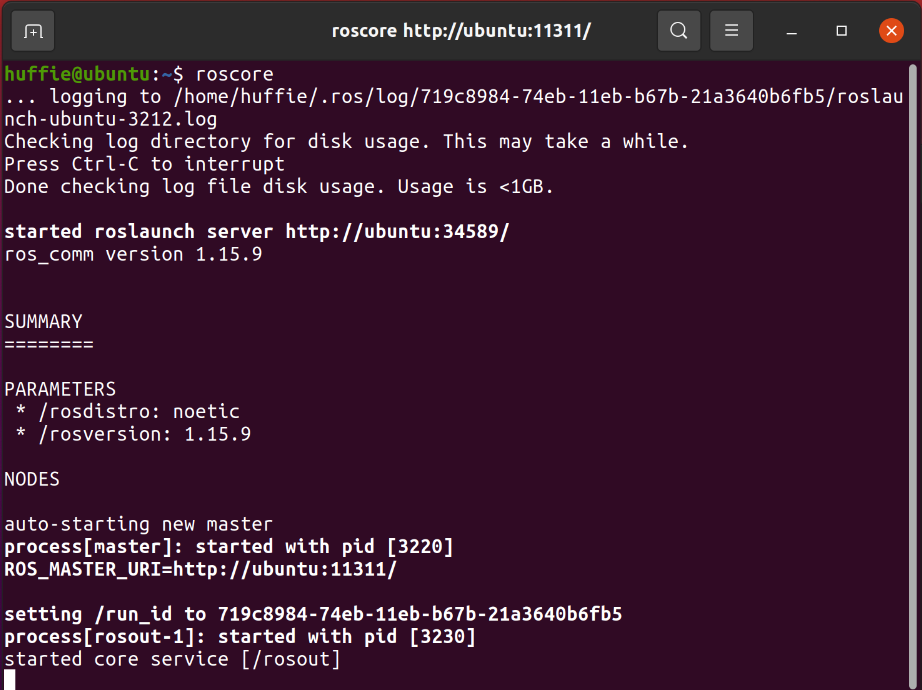Click the 'PARAMETERS' heading
The height and width of the screenshot is (690, 922).
[60, 389]
